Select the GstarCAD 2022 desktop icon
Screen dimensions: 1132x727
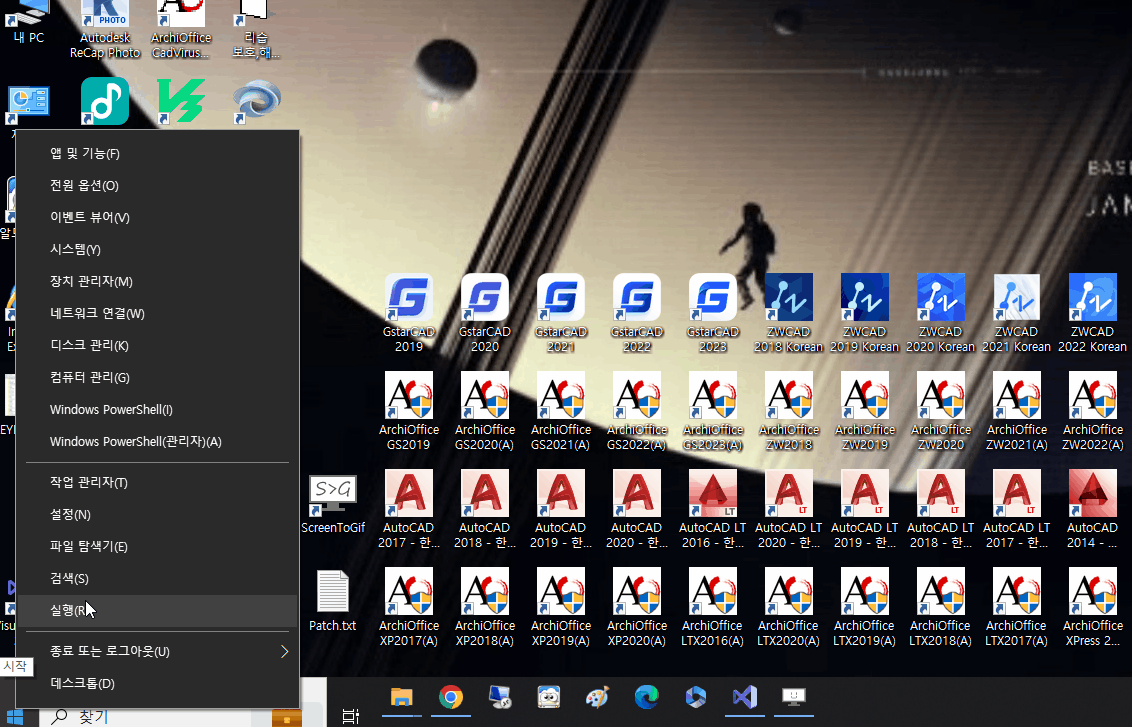[x=637, y=312]
